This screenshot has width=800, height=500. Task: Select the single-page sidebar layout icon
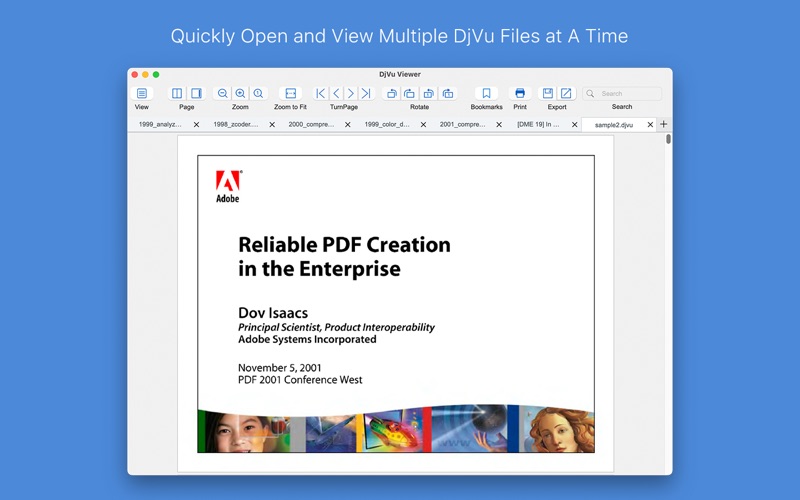(196, 93)
